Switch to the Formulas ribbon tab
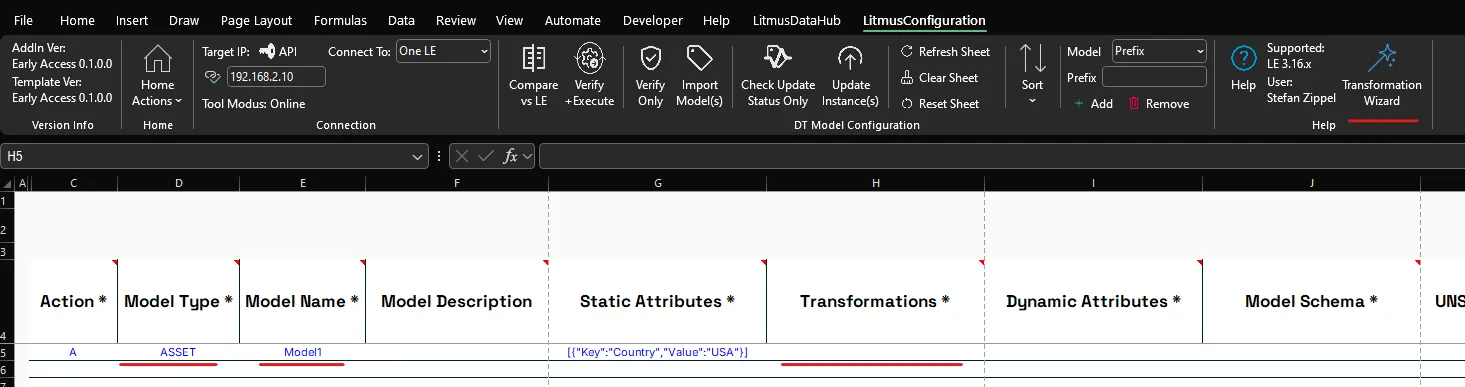 click(x=340, y=20)
